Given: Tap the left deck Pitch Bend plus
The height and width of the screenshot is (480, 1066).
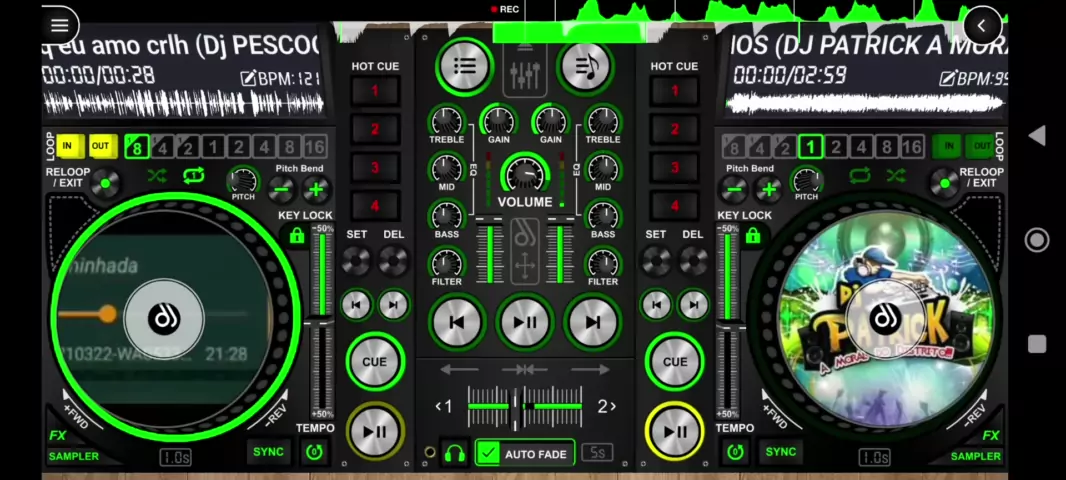Looking at the screenshot, I should 317,189.
